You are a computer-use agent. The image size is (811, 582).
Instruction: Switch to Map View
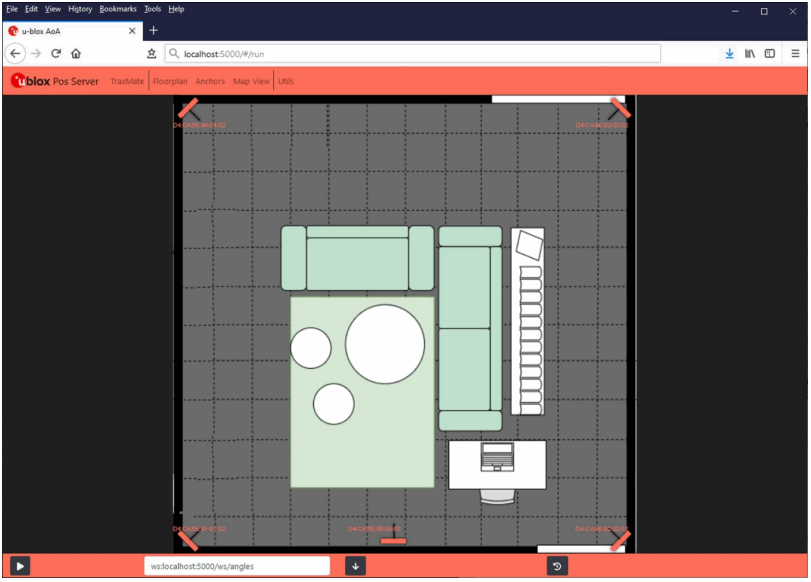(251, 81)
